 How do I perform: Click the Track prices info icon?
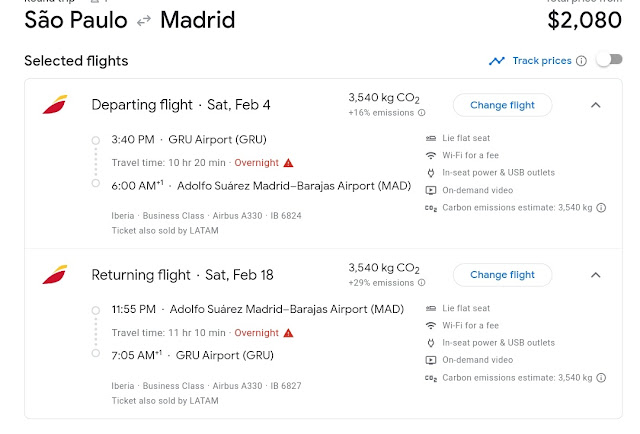pos(581,61)
